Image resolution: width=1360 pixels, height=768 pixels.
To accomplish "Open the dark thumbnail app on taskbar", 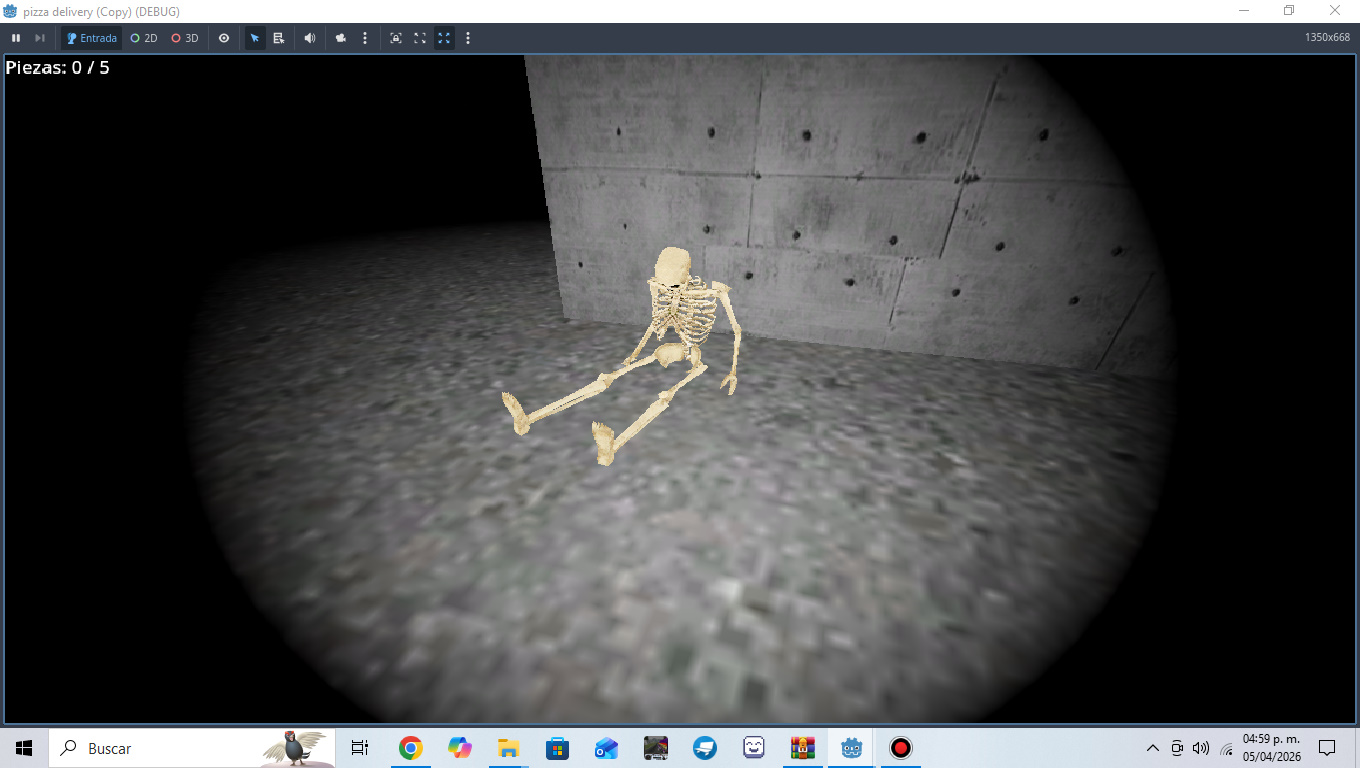I will click(655, 748).
